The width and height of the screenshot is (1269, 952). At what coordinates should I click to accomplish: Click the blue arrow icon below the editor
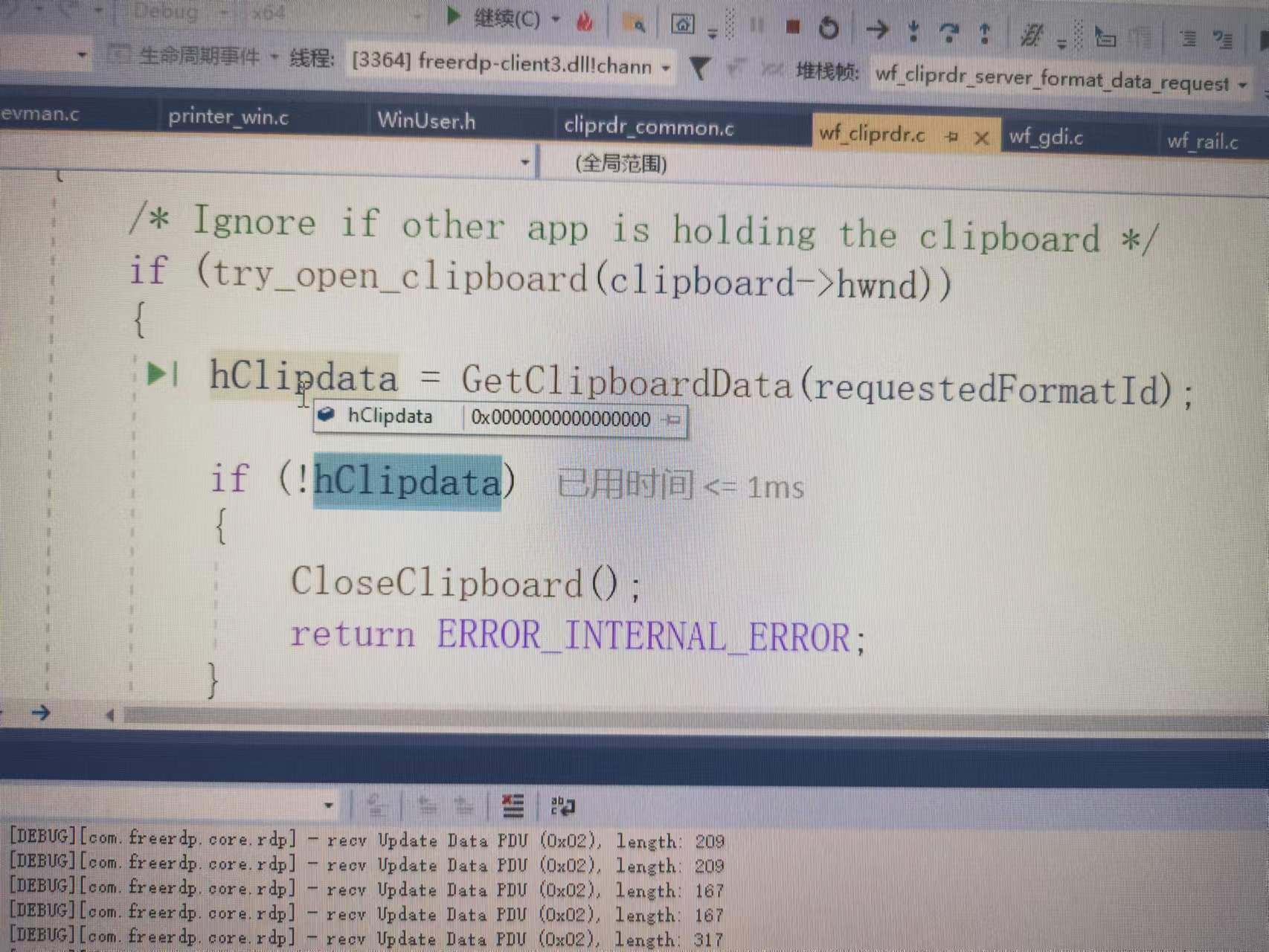coord(41,713)
